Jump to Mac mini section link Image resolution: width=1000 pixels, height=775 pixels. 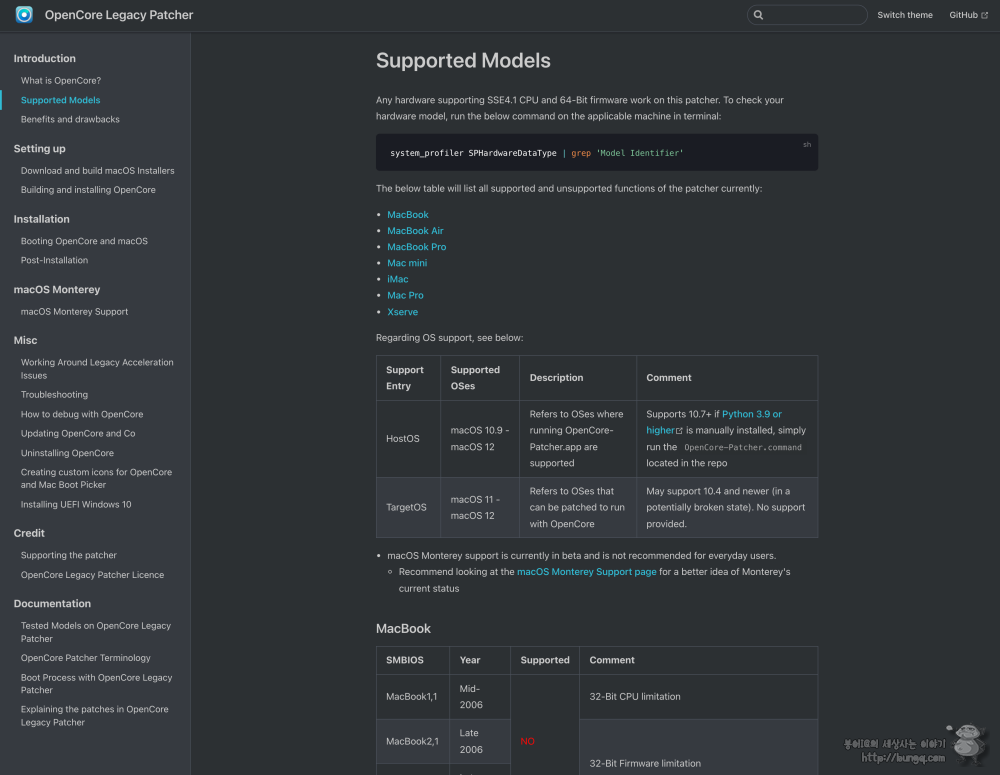click(407, 263)
